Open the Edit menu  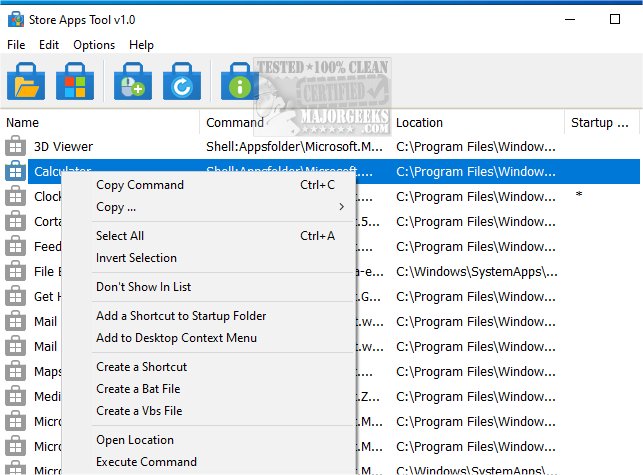click(49, 45)
